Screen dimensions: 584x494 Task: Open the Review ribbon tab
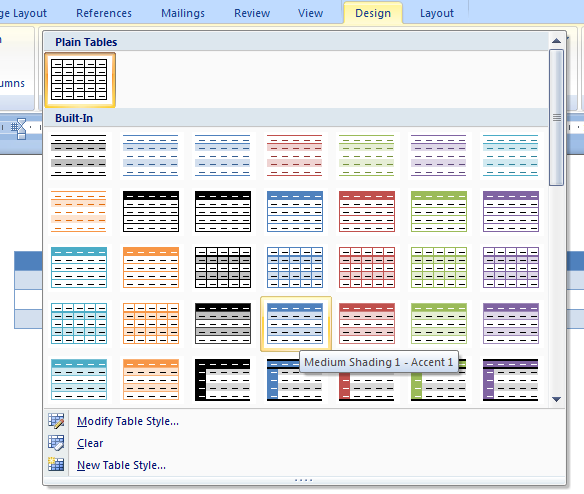(x=252, y=13)
